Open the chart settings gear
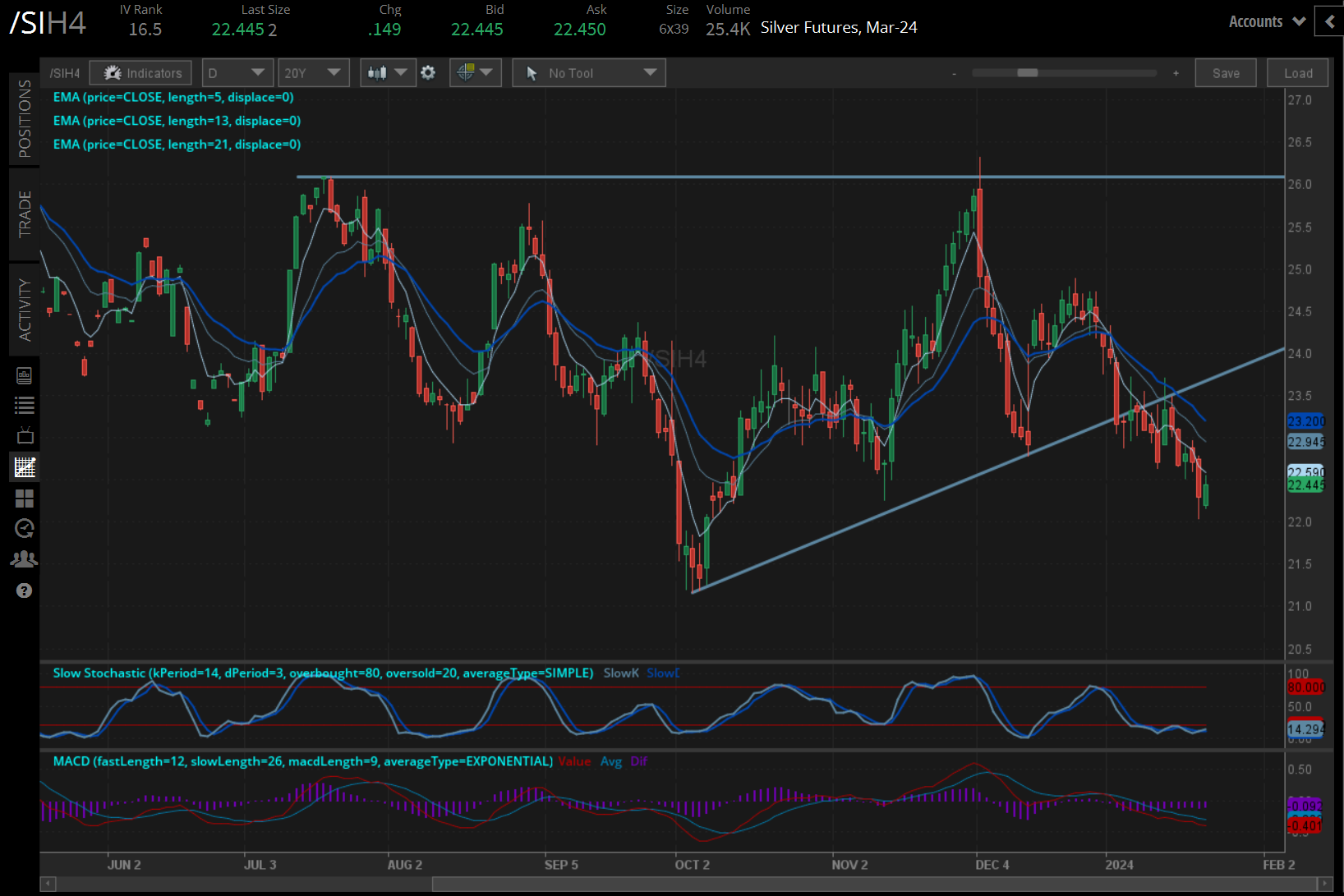Screen dimensions: 1344x896 click(x=428, y=73)
